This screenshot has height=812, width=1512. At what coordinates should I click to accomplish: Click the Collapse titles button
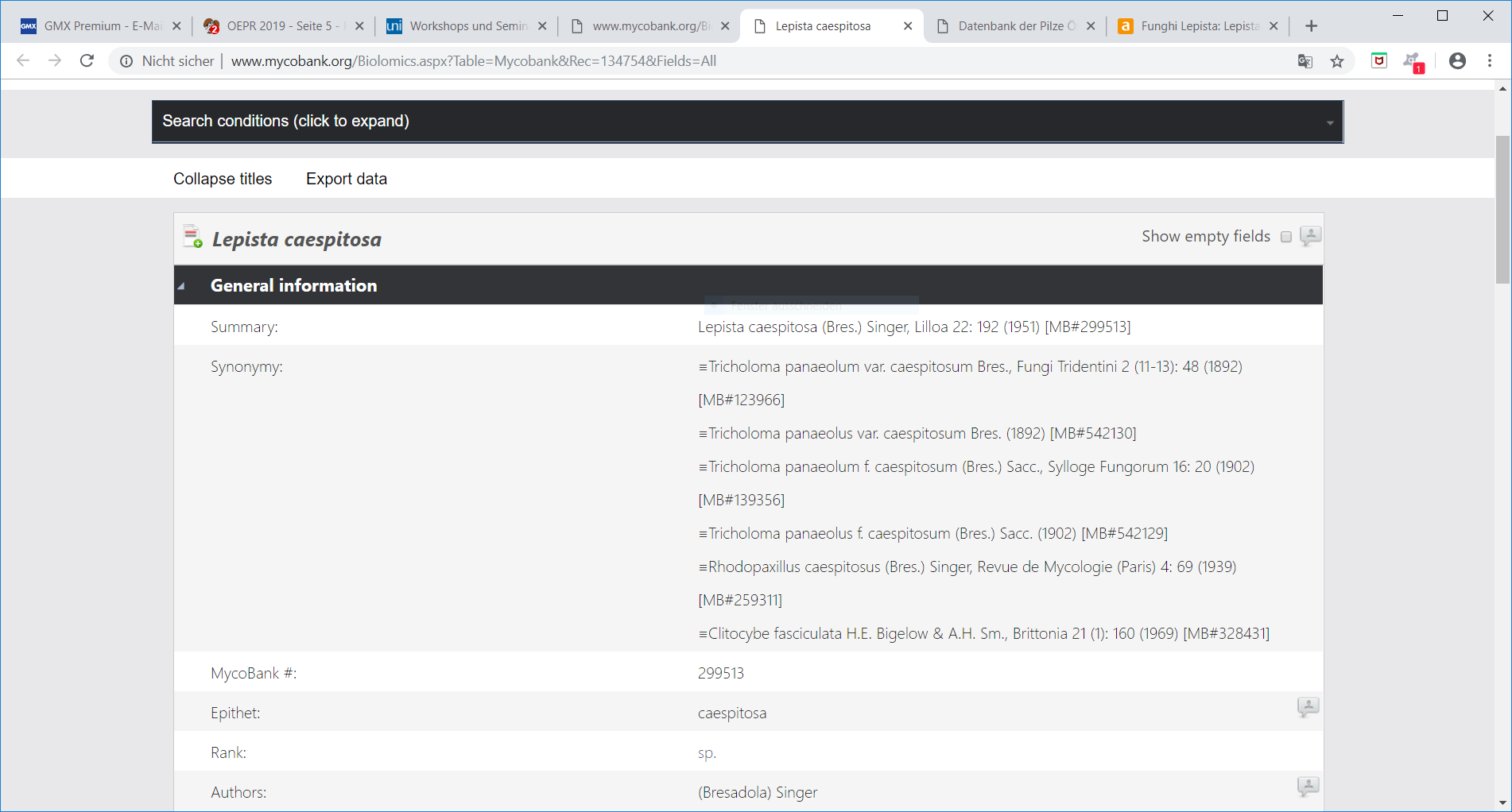[x=223, y=179]
